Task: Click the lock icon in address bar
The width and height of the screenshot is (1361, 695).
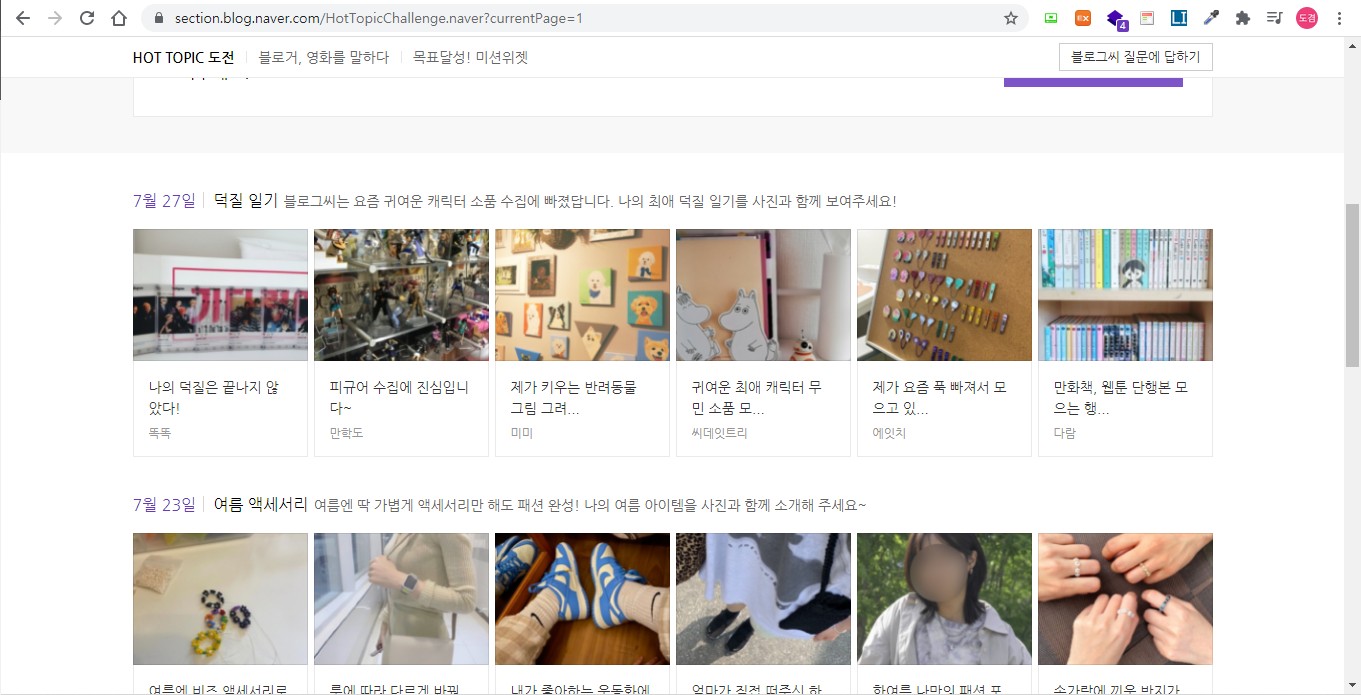Action: [158, 18]
